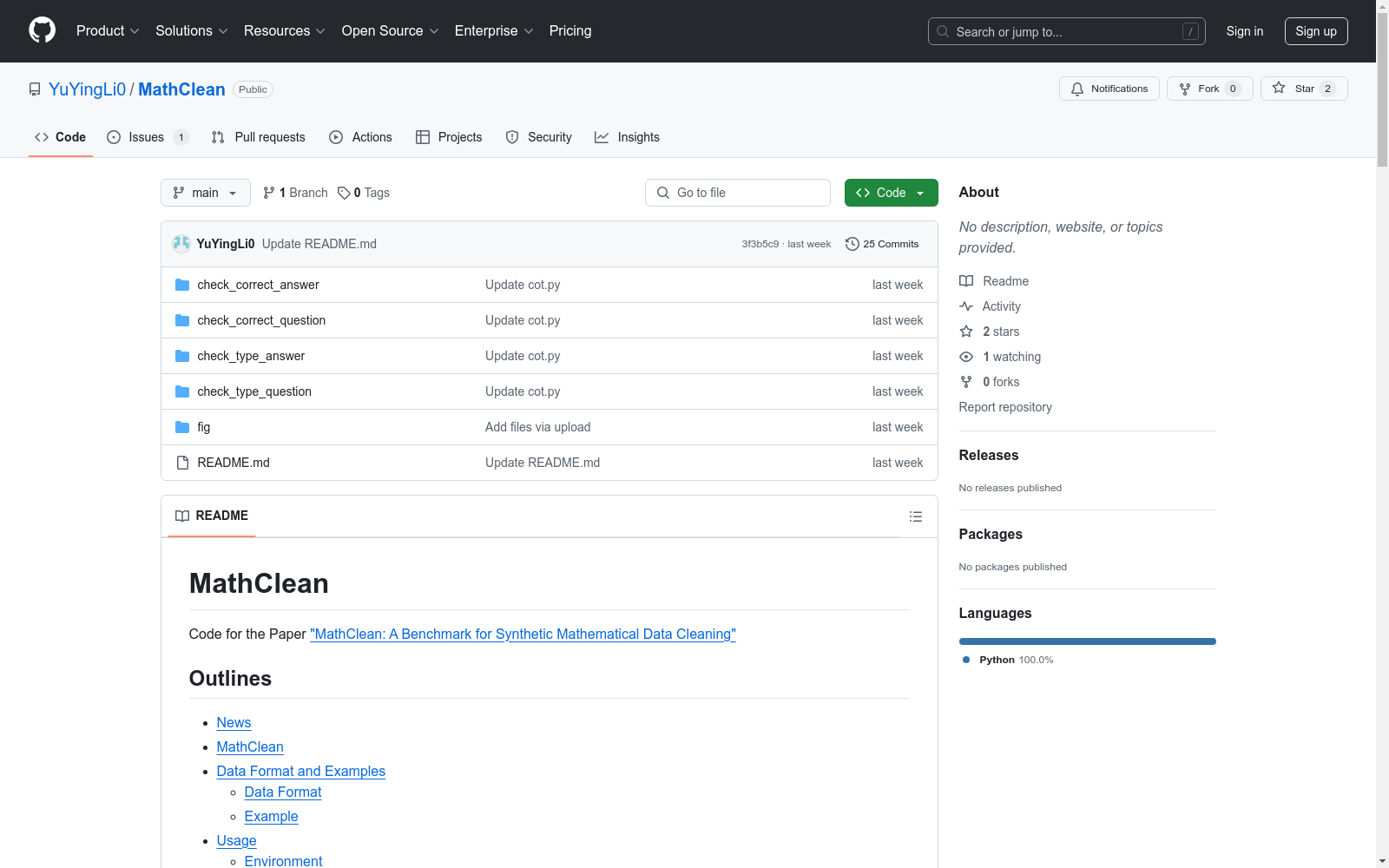Expand the Enterprise menu
Screen dimensions: 1389x868
point(494,31)
